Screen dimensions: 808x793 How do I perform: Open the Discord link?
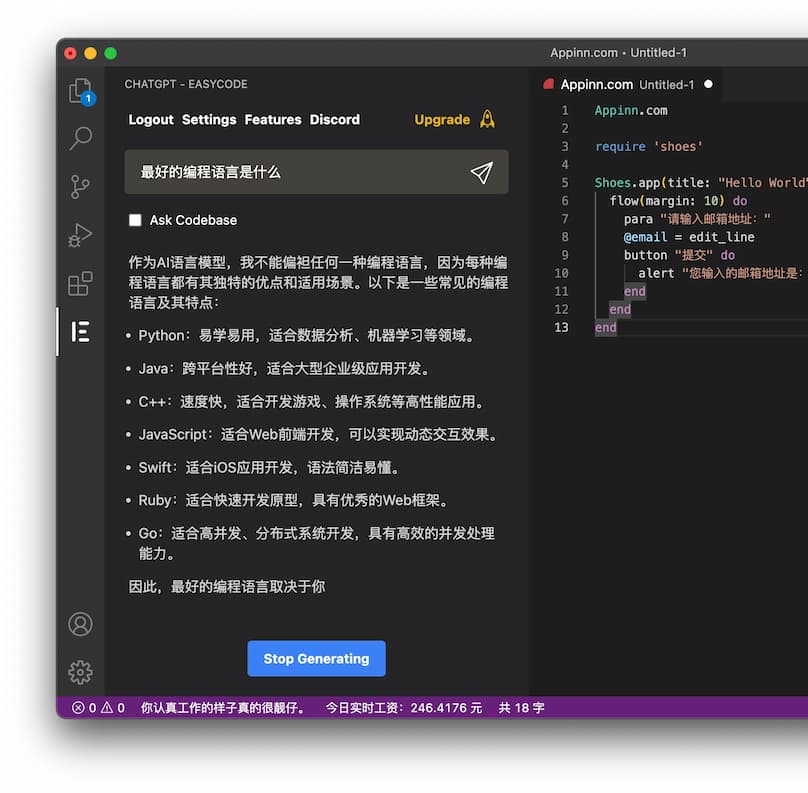click(334, 120)
